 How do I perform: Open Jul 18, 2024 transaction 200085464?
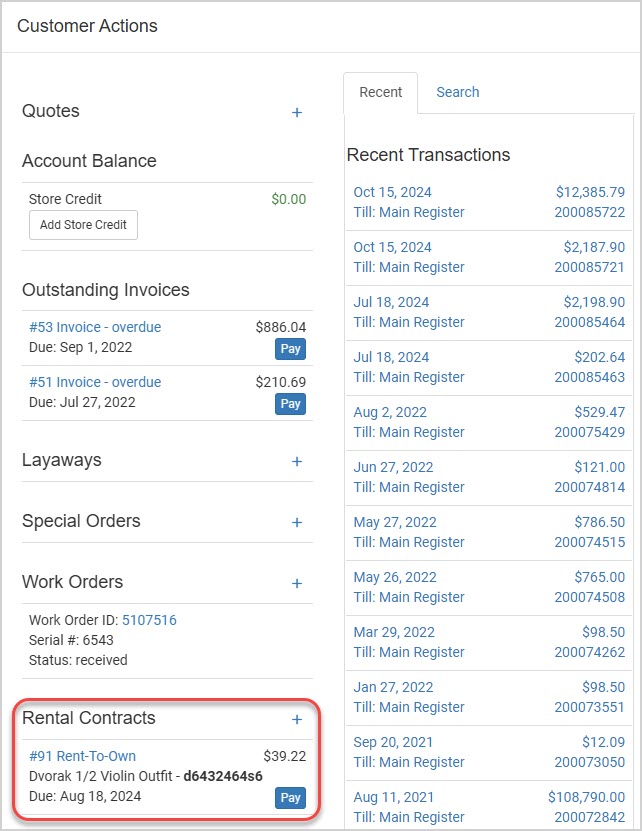coord(489,313)
